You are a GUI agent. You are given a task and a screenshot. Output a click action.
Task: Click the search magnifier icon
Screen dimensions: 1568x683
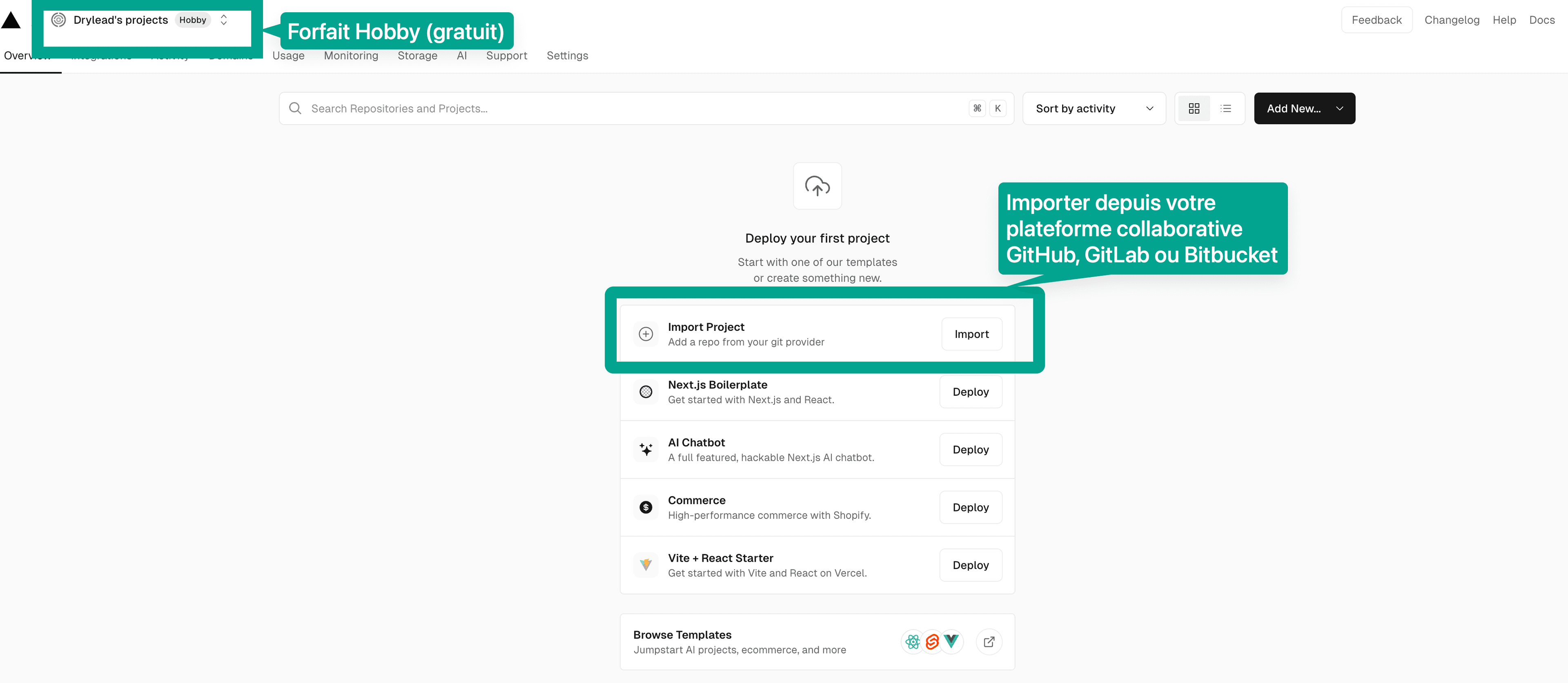(x=295, y=108)
